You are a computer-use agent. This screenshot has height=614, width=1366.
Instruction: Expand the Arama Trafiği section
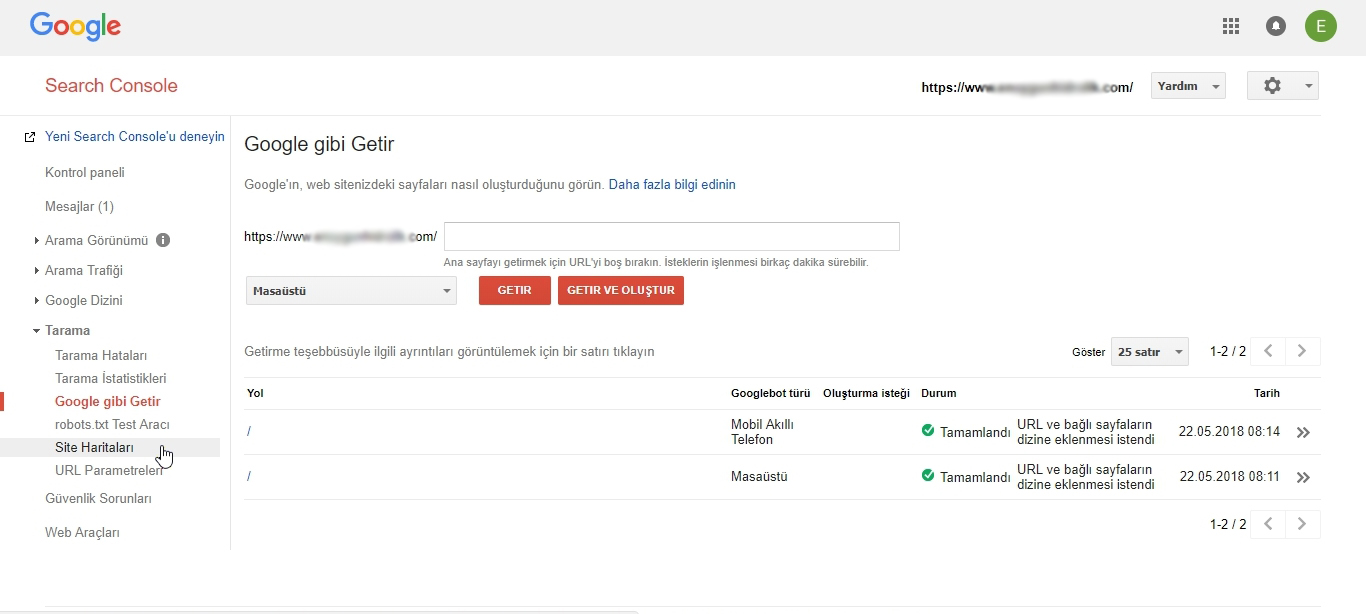(x=37, y=271)
